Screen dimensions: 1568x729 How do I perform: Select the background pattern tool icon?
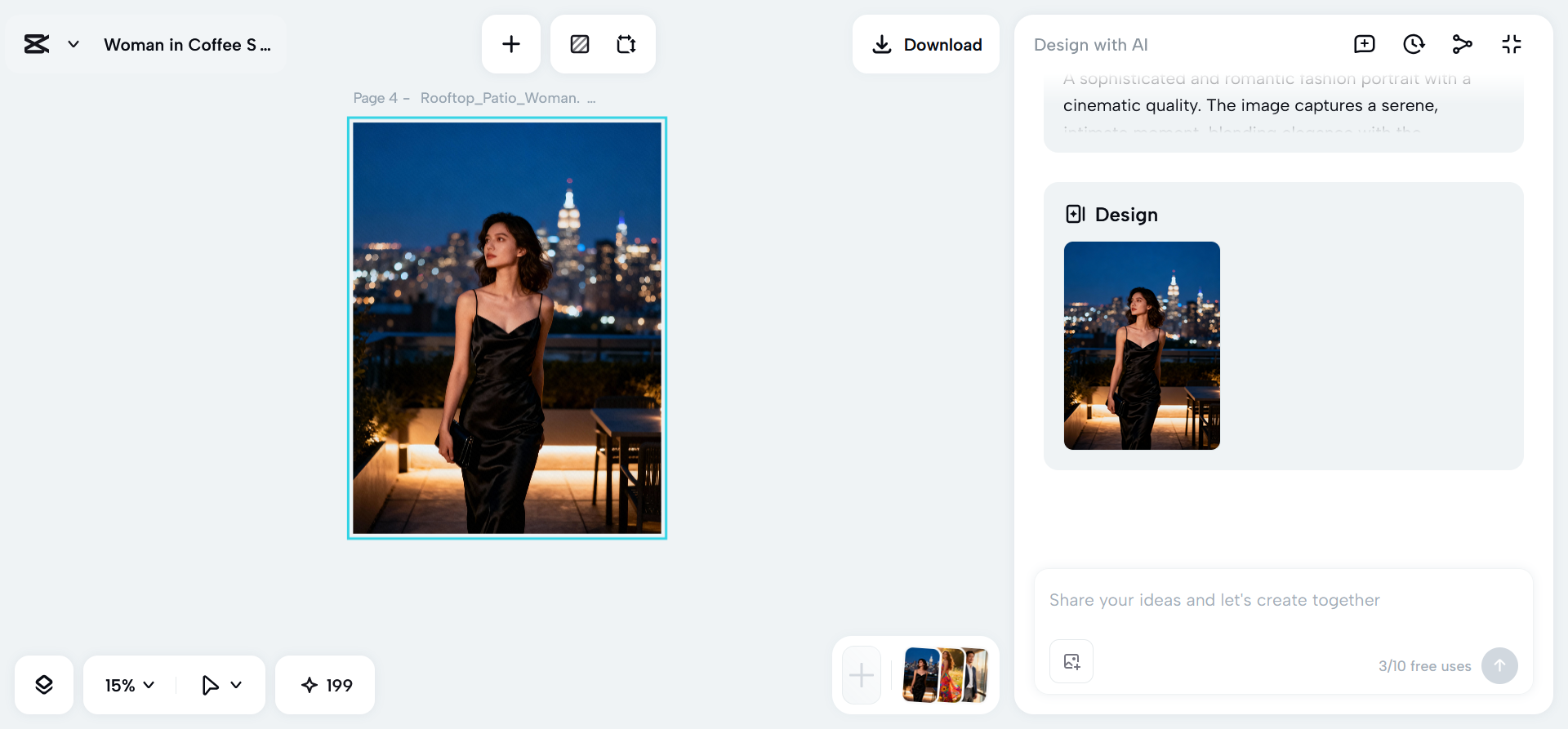(x=580, y=44)
